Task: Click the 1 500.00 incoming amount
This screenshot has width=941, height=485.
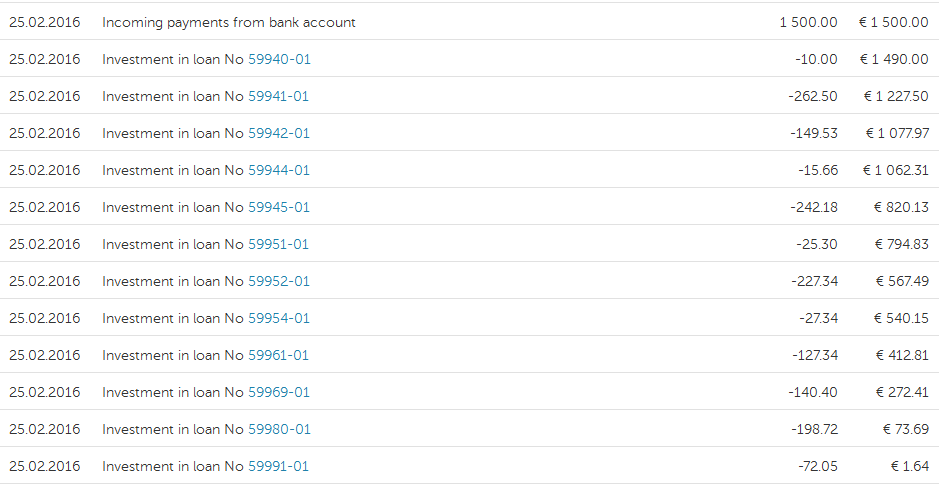Action: click(x=808, y=23)
